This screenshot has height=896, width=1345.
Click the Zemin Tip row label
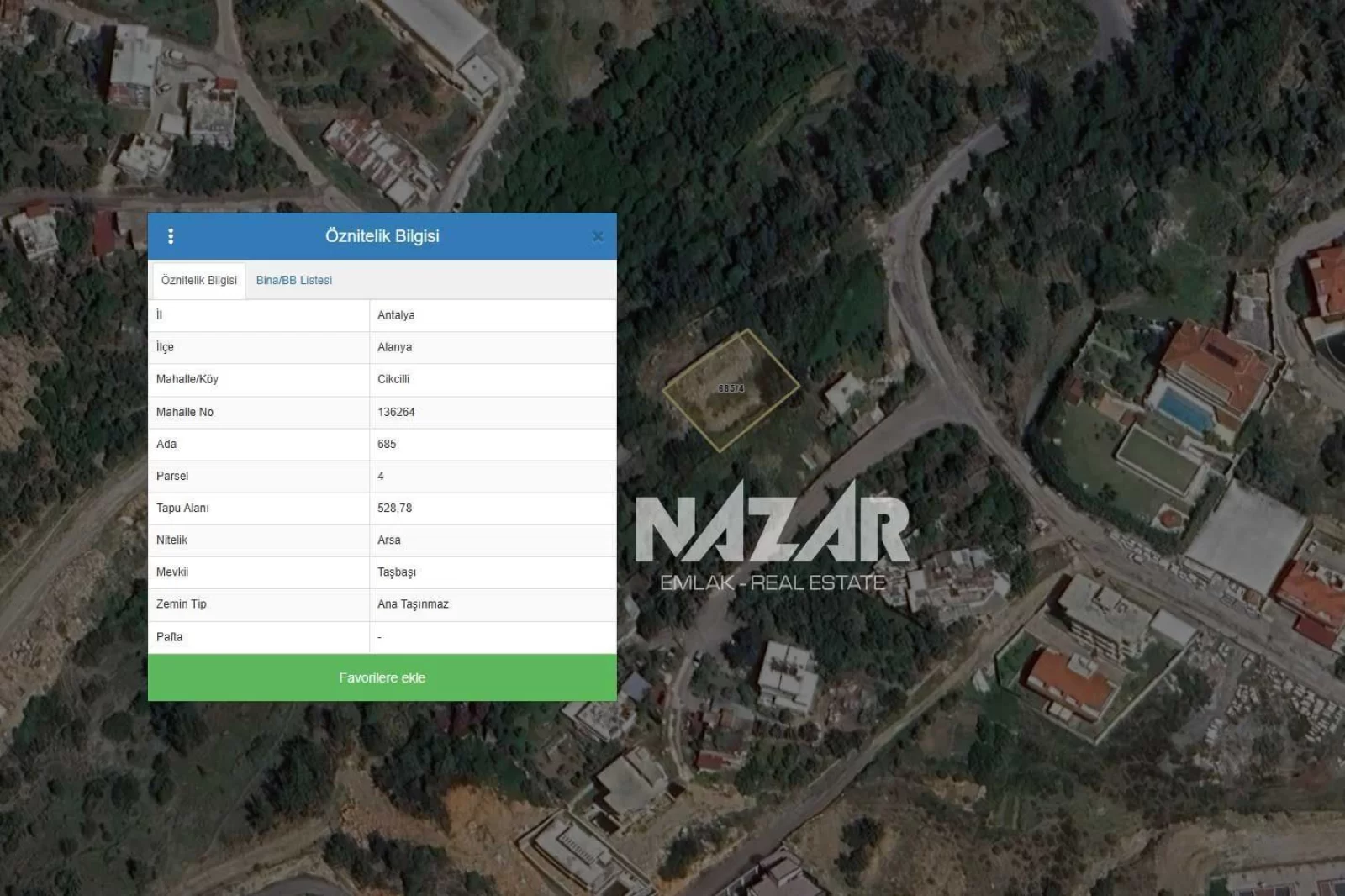pos(181,604)
